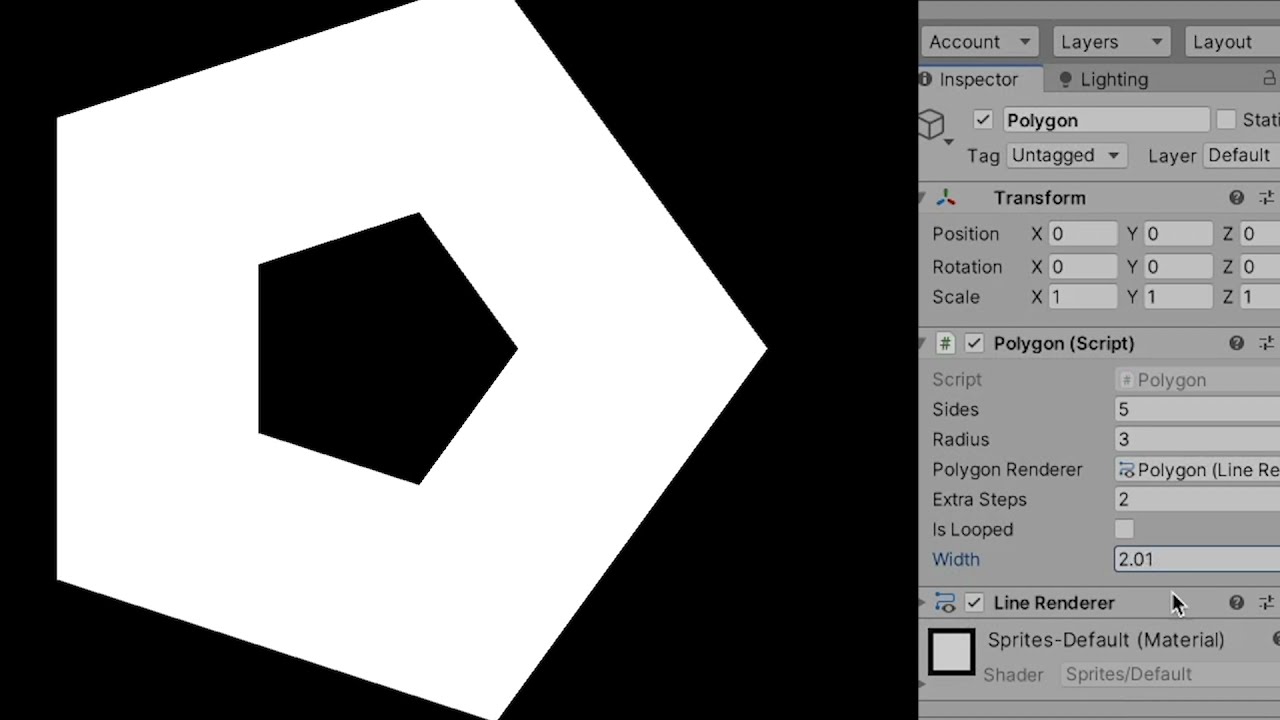Switch to the Inspector tab
Screen dimensions: 1280x720
click(978, 80)
